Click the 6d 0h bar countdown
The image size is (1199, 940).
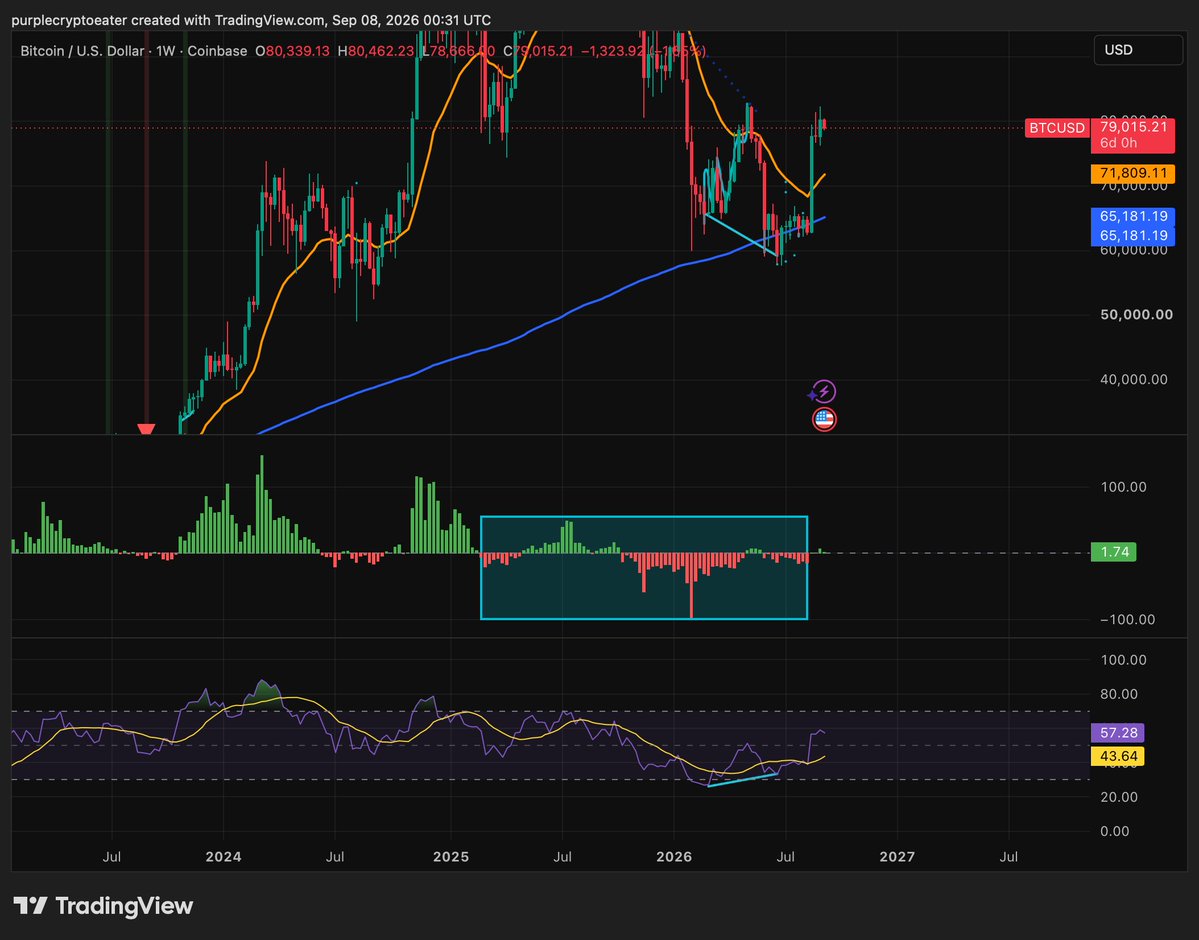[x=1119, y=143]
